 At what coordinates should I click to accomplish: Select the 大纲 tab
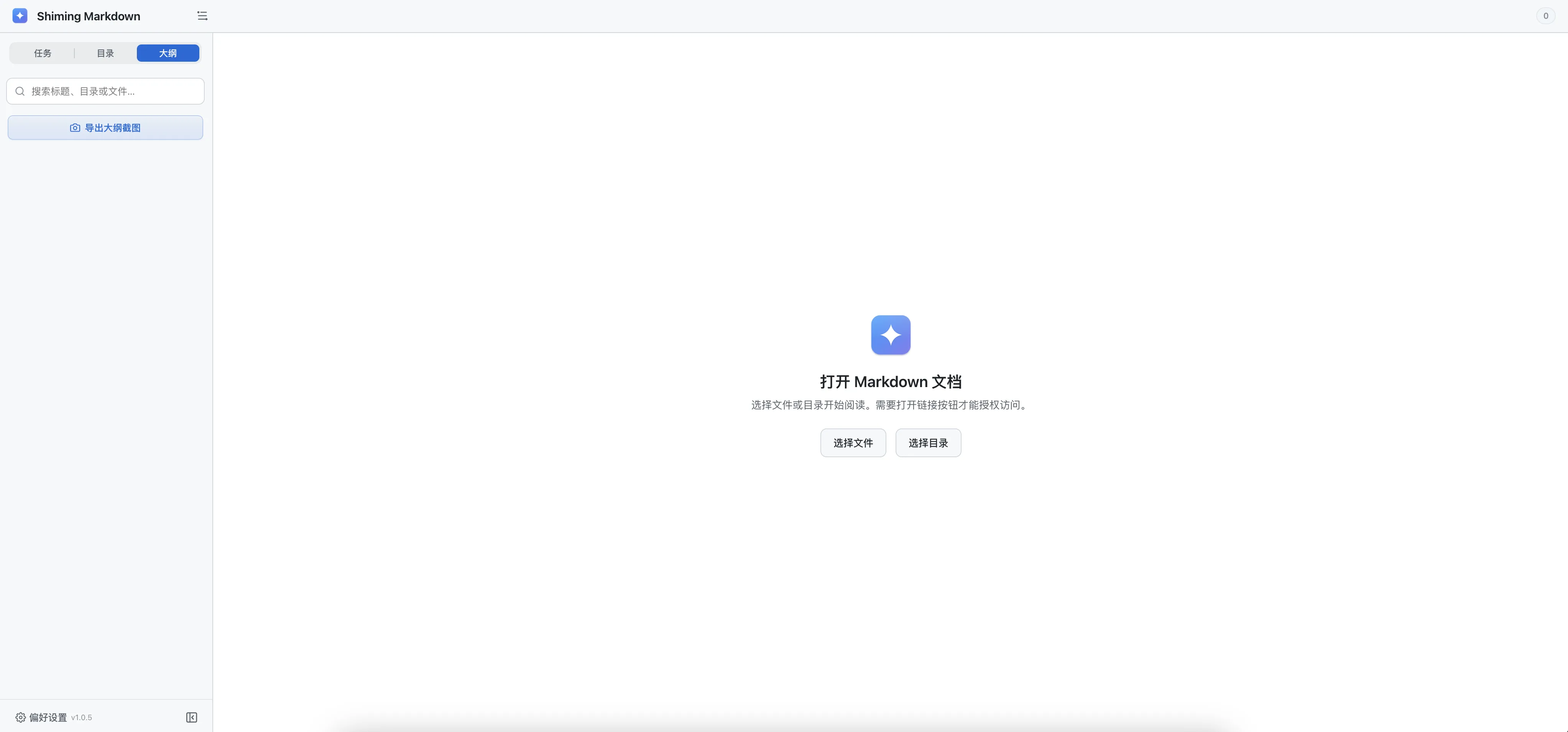point(168,54)
